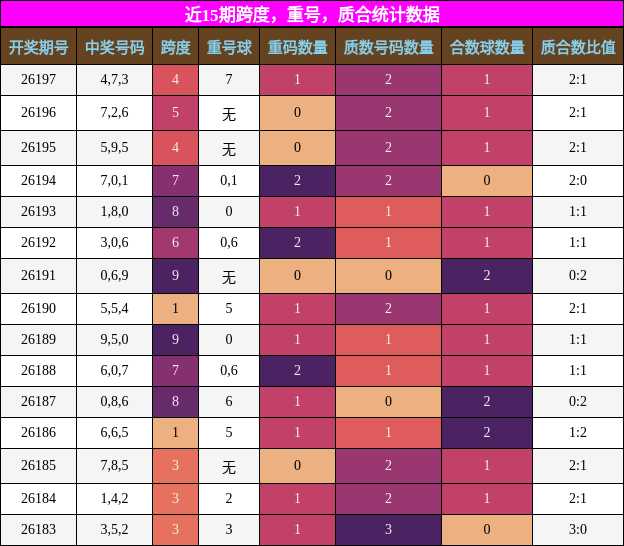Select period number 26192
624x546 pixels.
(x=39, y=242)
